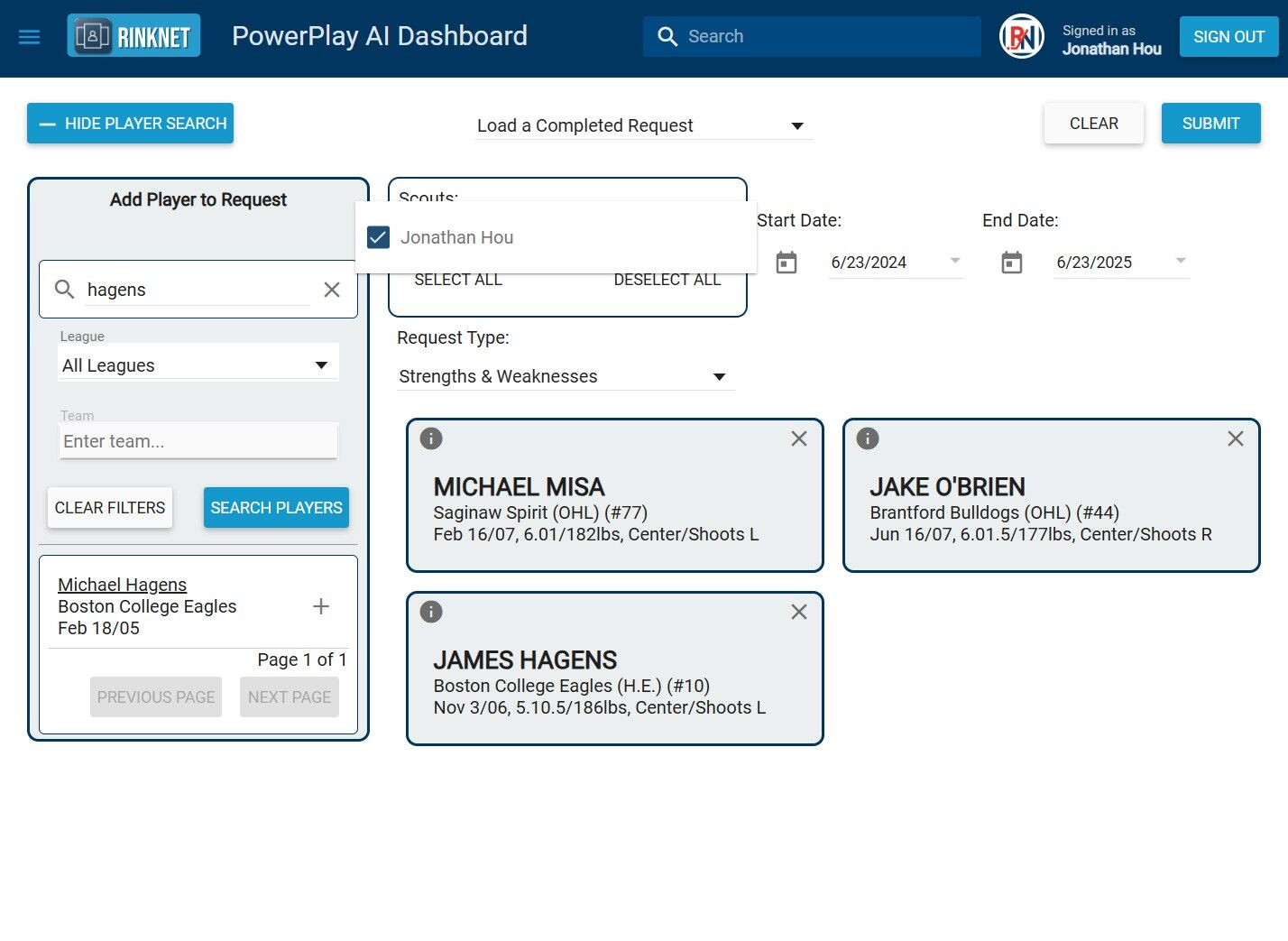
Task: Open the Start Date calendar icon
Action: pos(787,263)
